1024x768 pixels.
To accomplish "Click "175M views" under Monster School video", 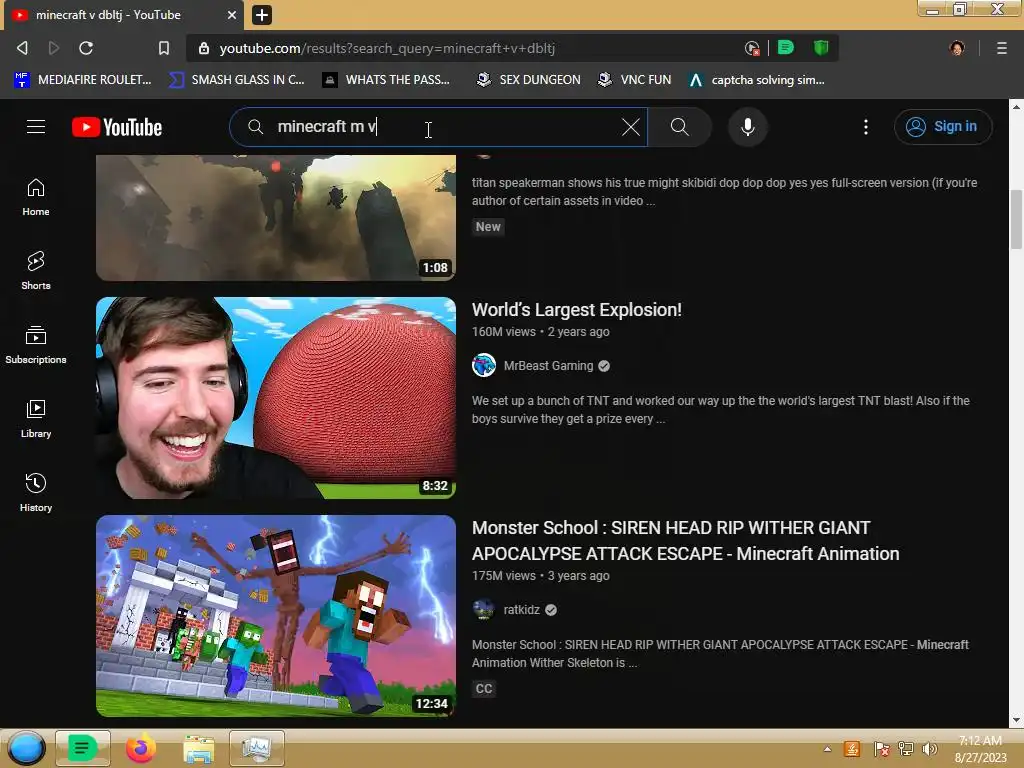I will [503, 576].
